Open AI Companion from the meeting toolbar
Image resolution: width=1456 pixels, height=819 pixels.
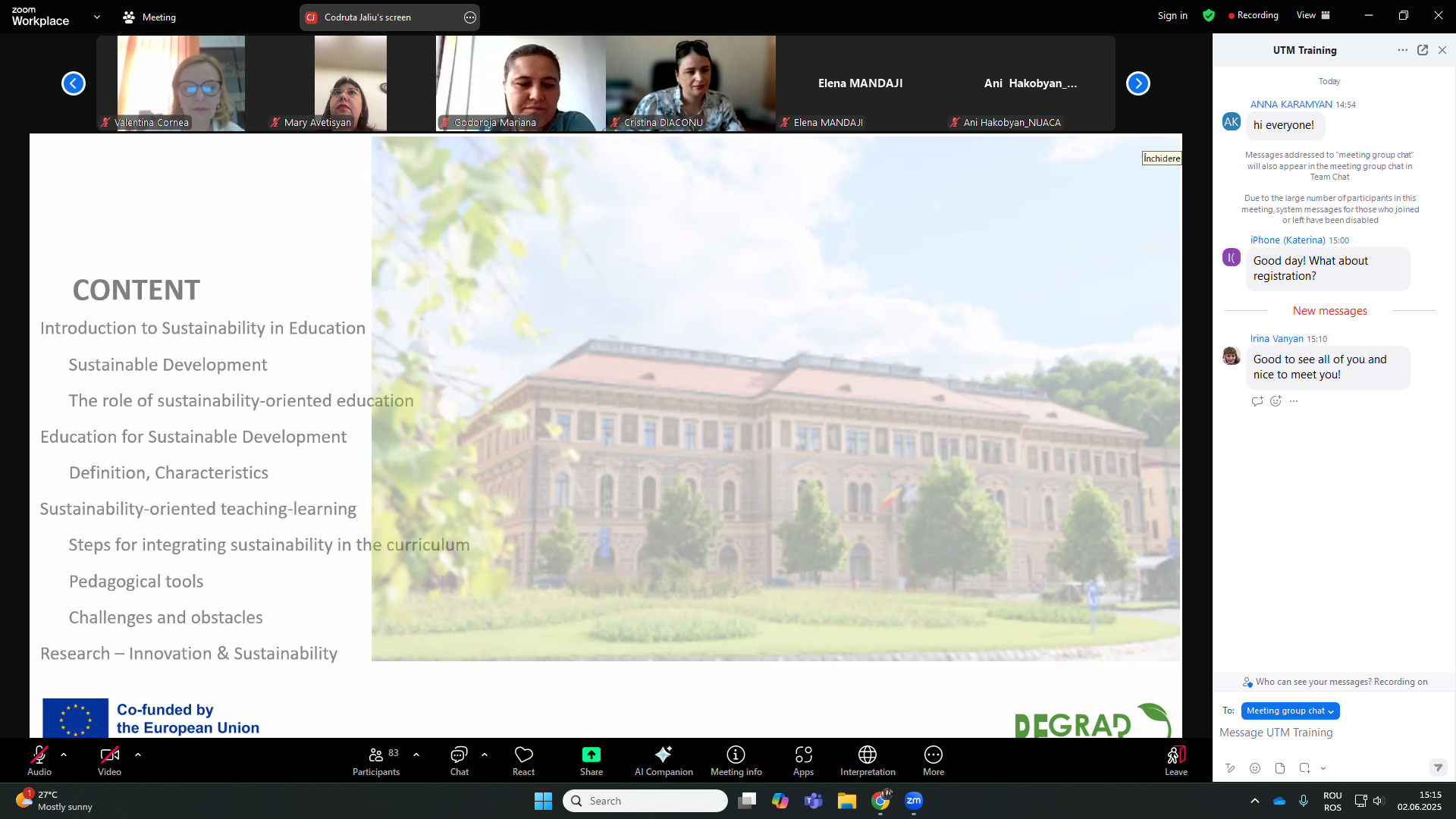pos(663,760)
